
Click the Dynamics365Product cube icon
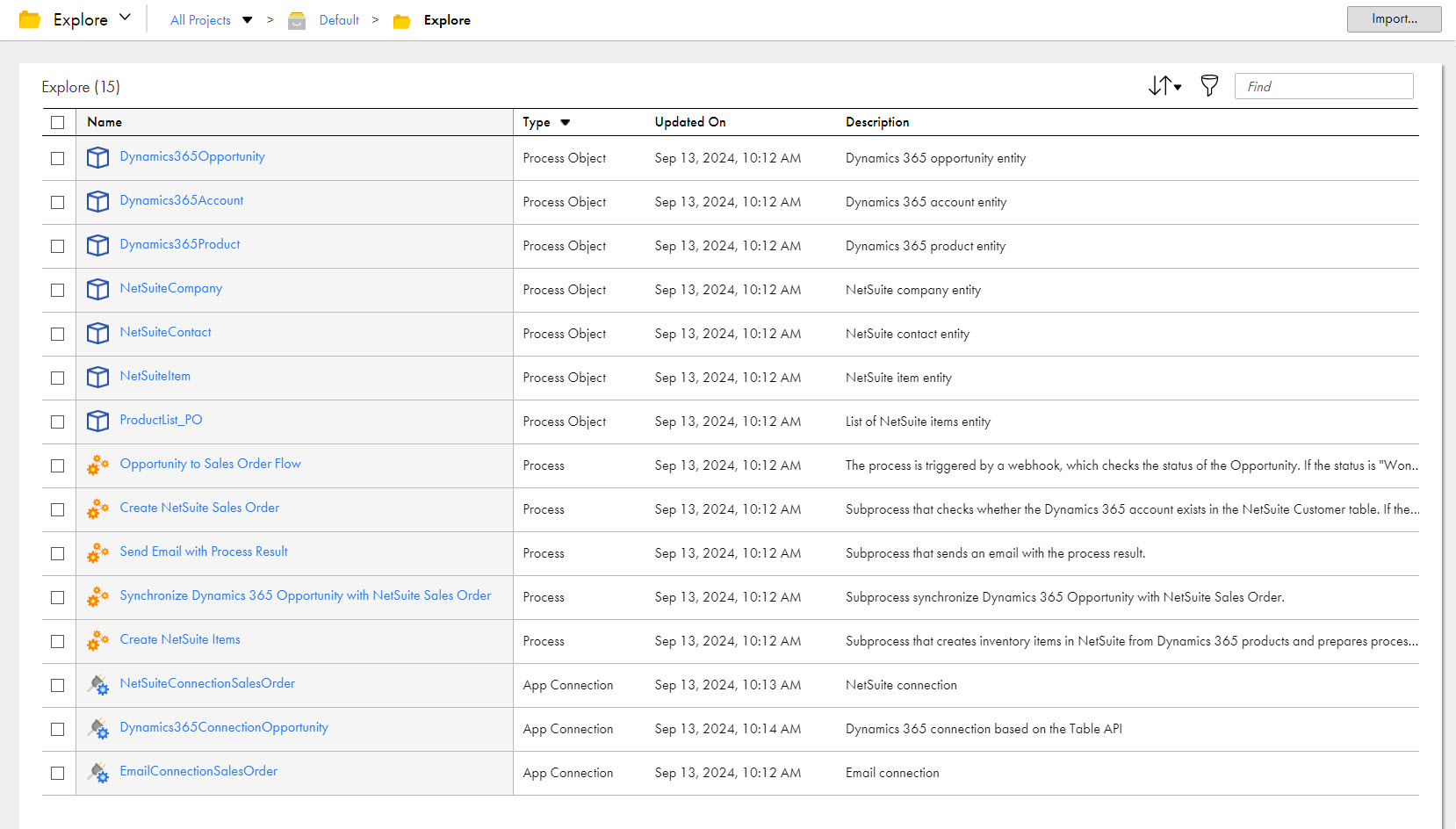(x=97, y=245)
